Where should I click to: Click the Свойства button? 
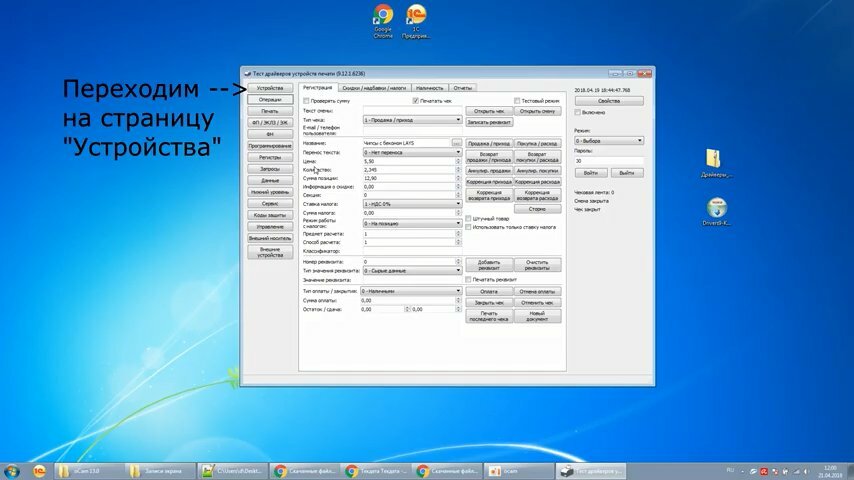click(609, 101)
